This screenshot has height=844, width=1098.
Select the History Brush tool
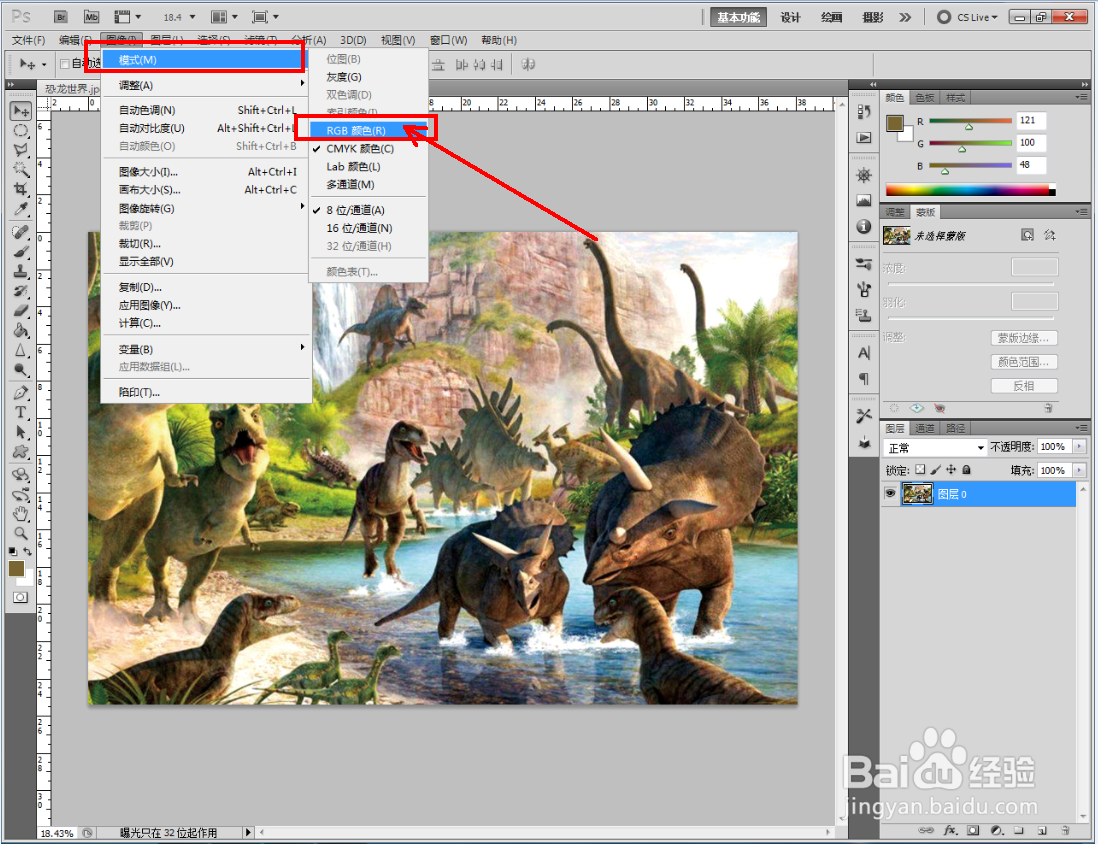(x=21, y=291)
